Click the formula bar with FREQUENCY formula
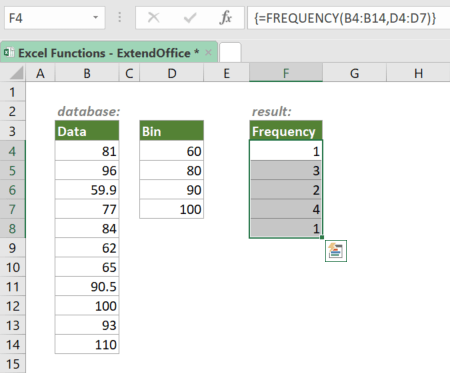The width and height of the screenshot is (450, 373). [348, 18]
